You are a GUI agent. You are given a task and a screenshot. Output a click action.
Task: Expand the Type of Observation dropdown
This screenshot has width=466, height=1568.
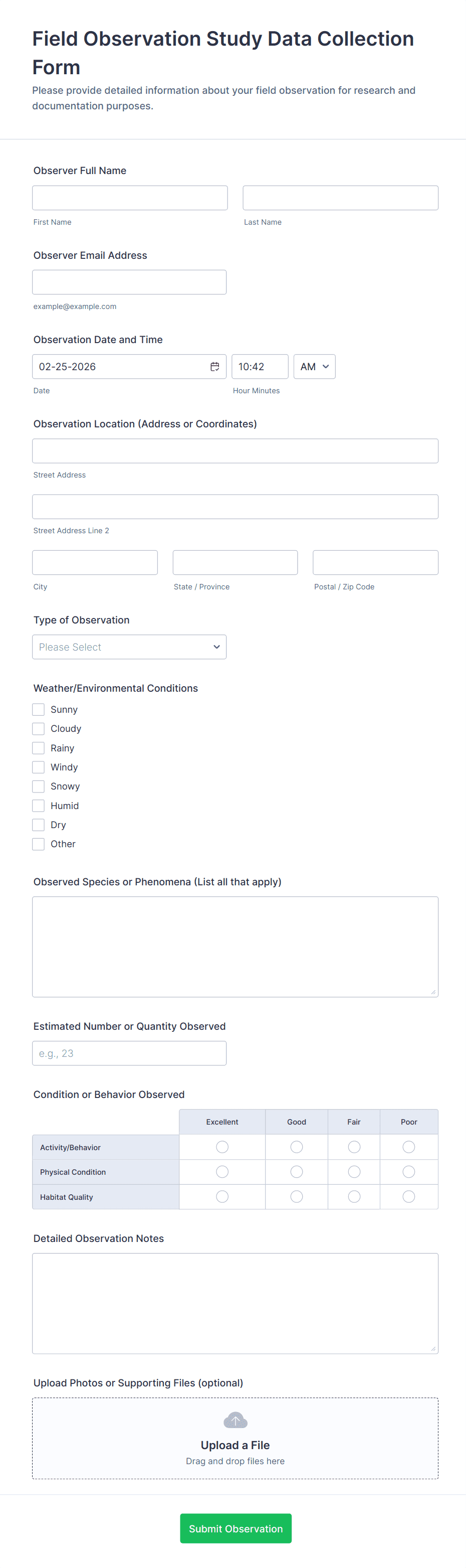[x=129, y=647]
